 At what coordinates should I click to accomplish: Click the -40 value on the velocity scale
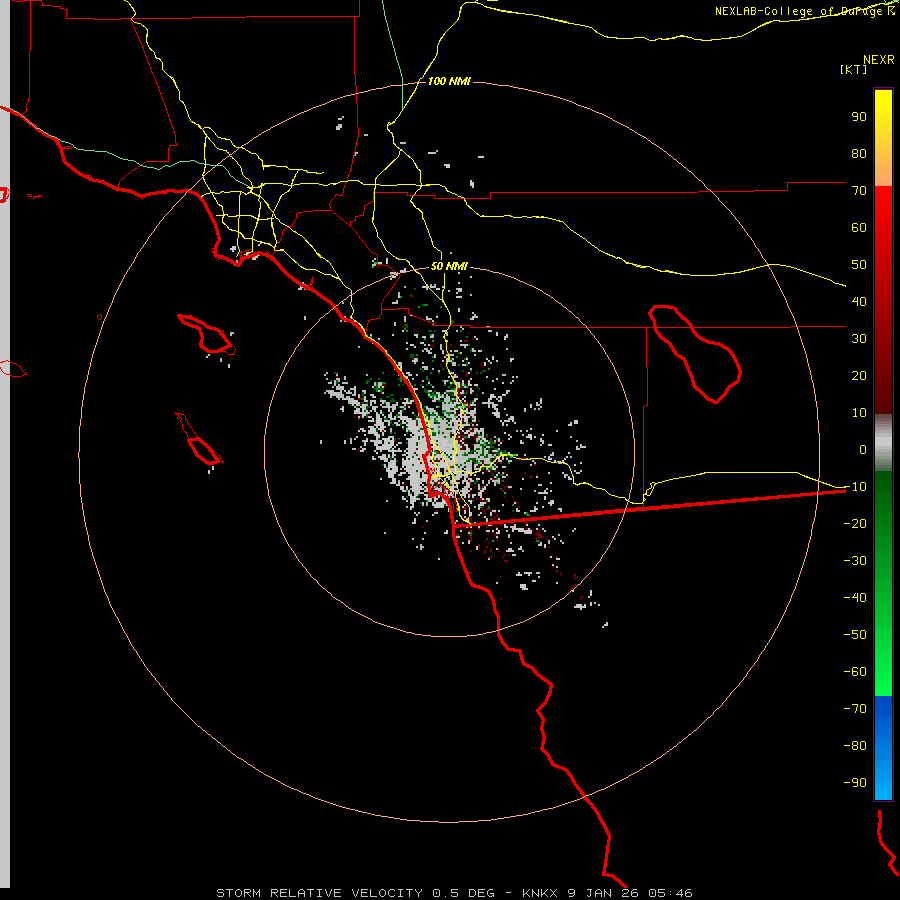(855, 598)
